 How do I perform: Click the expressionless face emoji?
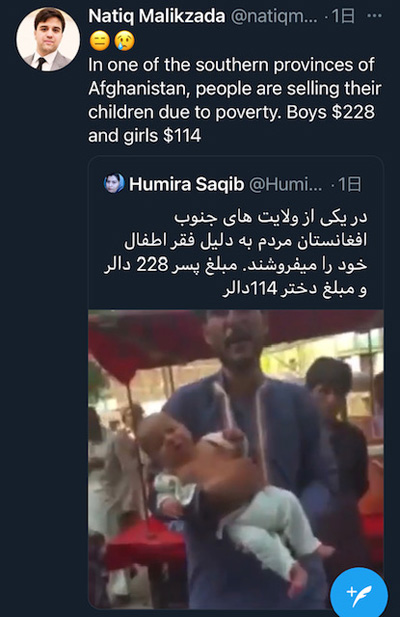[99, 41]
